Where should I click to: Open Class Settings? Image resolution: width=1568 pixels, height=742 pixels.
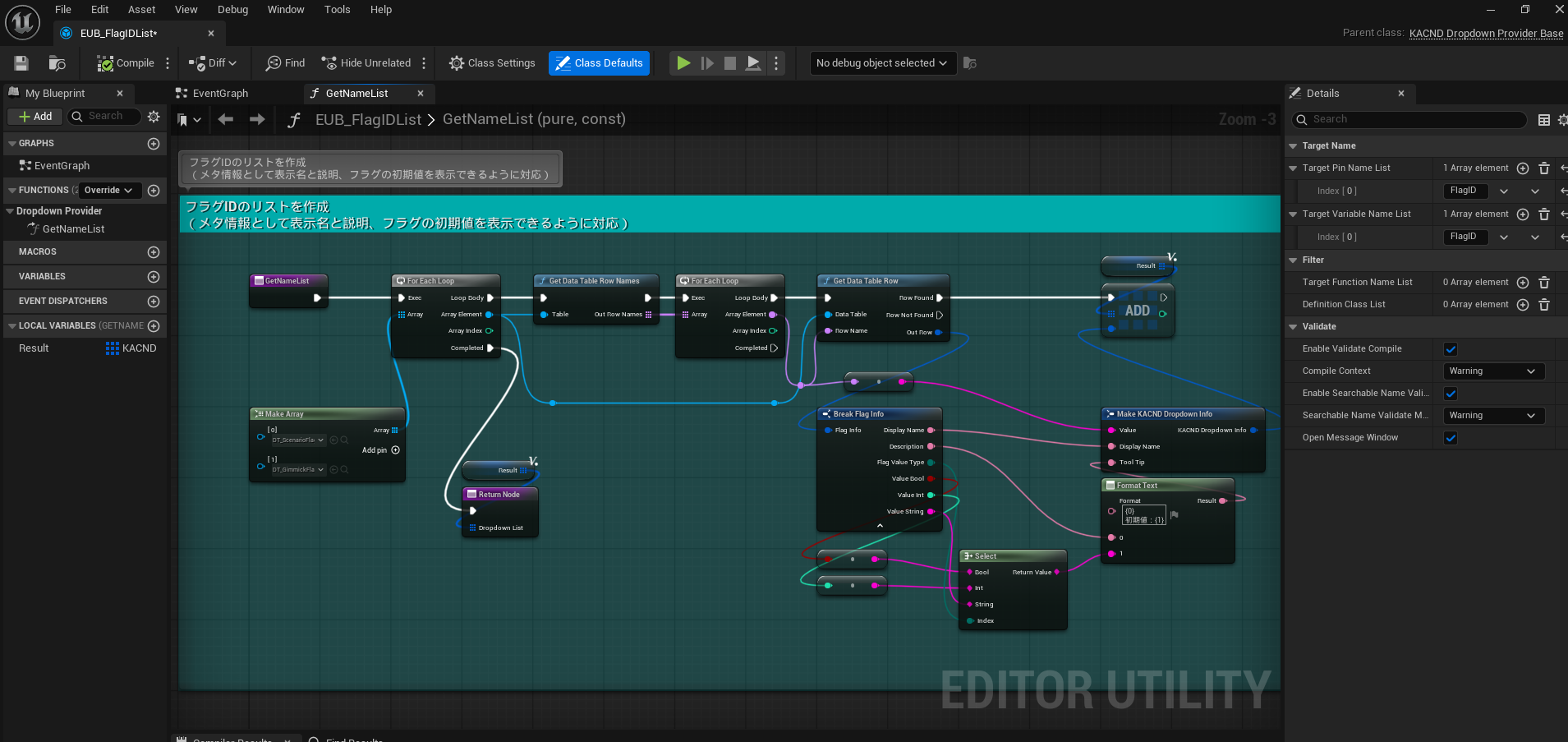[492, 63]
